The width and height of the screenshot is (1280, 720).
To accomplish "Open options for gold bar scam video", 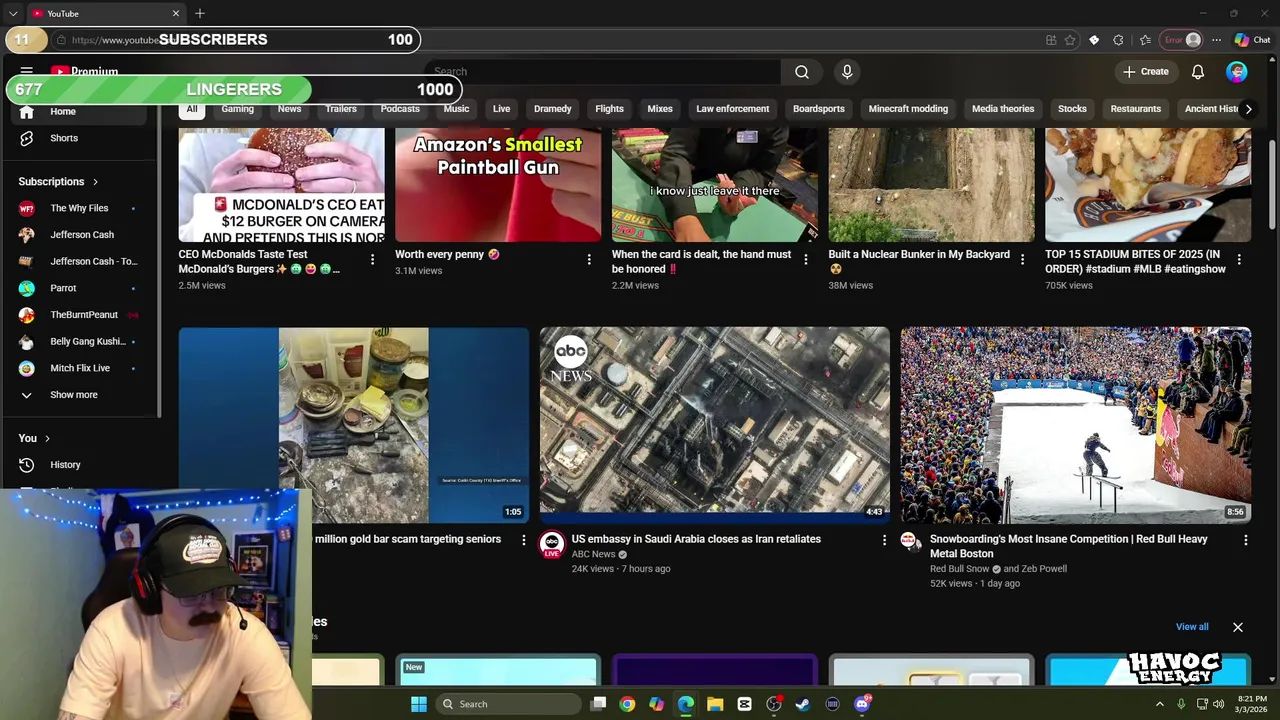I will click(523, 540).
